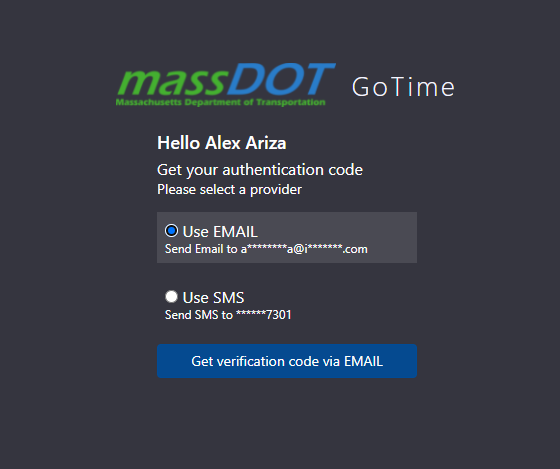This screenshot has width=560, height=469.
Task: Click the massDOT logo
Action: pyautogui.click(x=225, y=85)
